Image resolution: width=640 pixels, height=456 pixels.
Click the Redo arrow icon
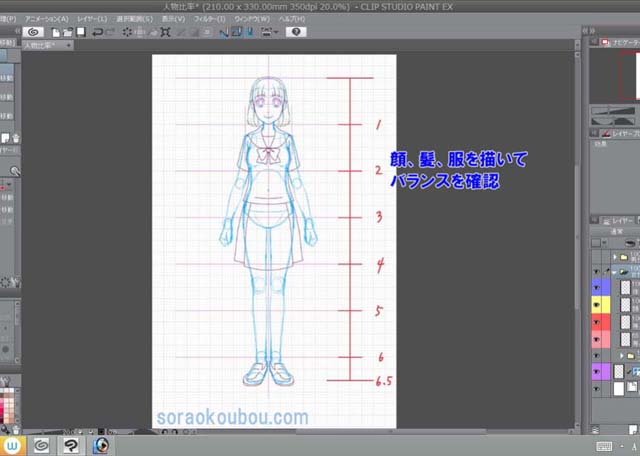coord(110,32)
